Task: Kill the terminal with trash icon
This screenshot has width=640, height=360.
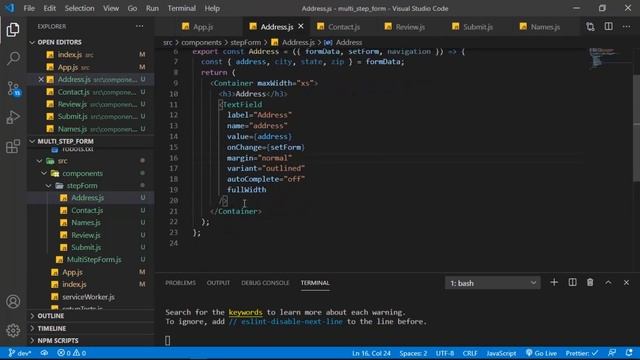Action: pos(590,282)
